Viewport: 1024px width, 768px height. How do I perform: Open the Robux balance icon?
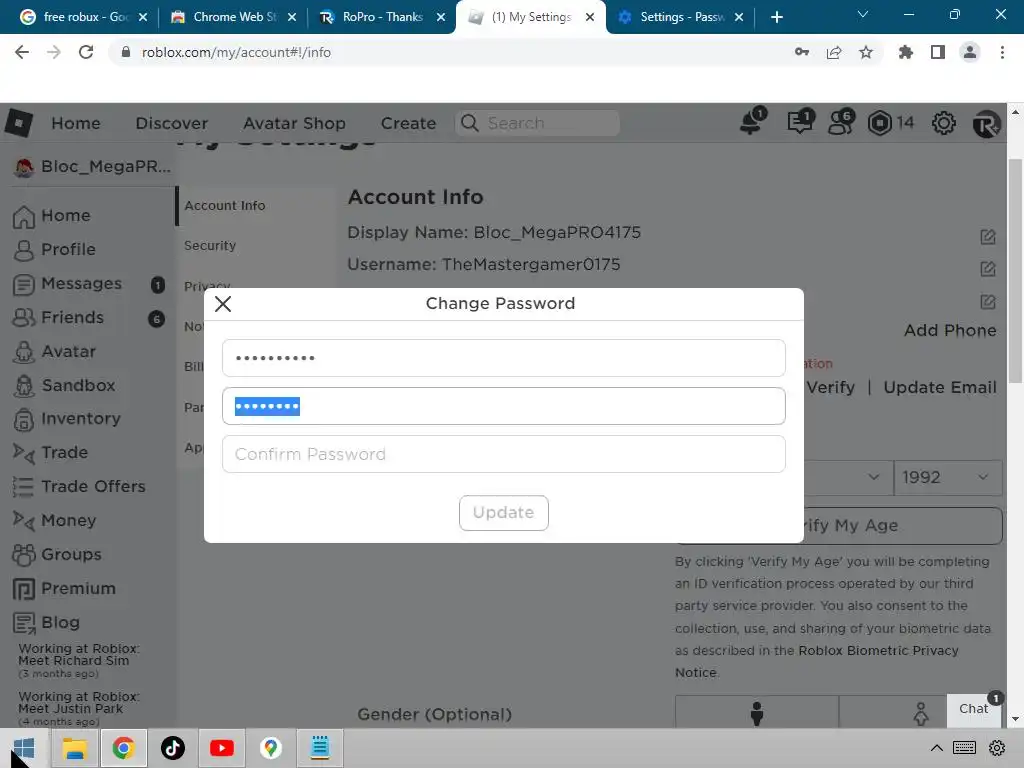pos(880,123)
